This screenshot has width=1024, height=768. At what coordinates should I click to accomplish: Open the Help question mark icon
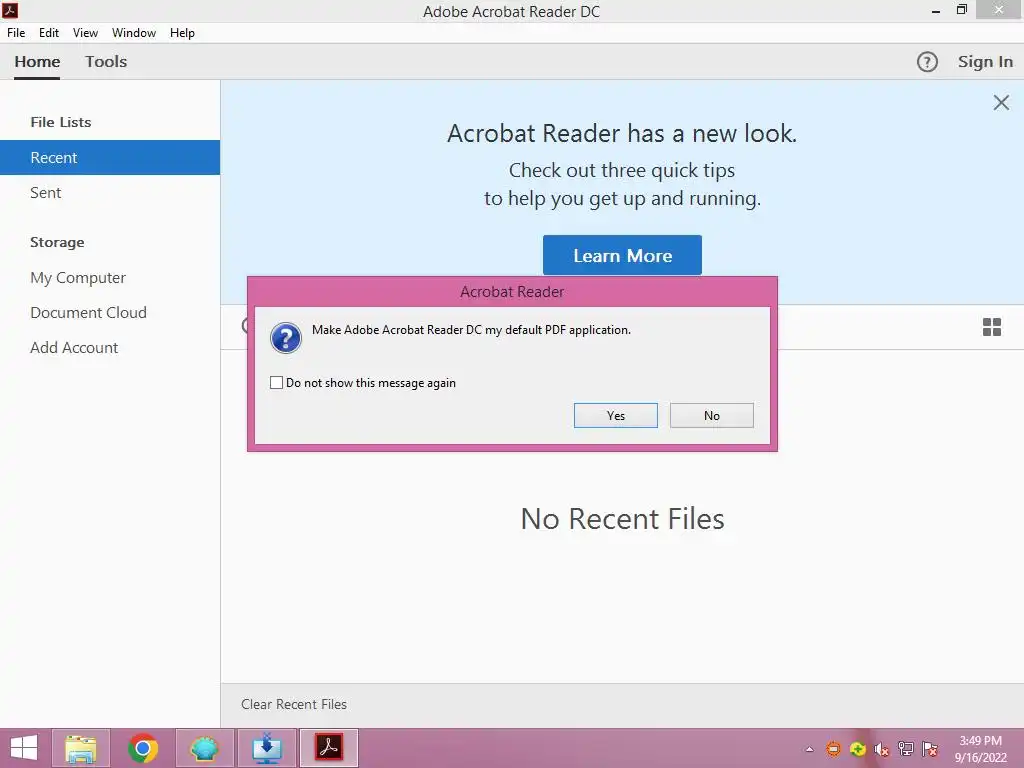pyautogui.click(x=927, y=62)
